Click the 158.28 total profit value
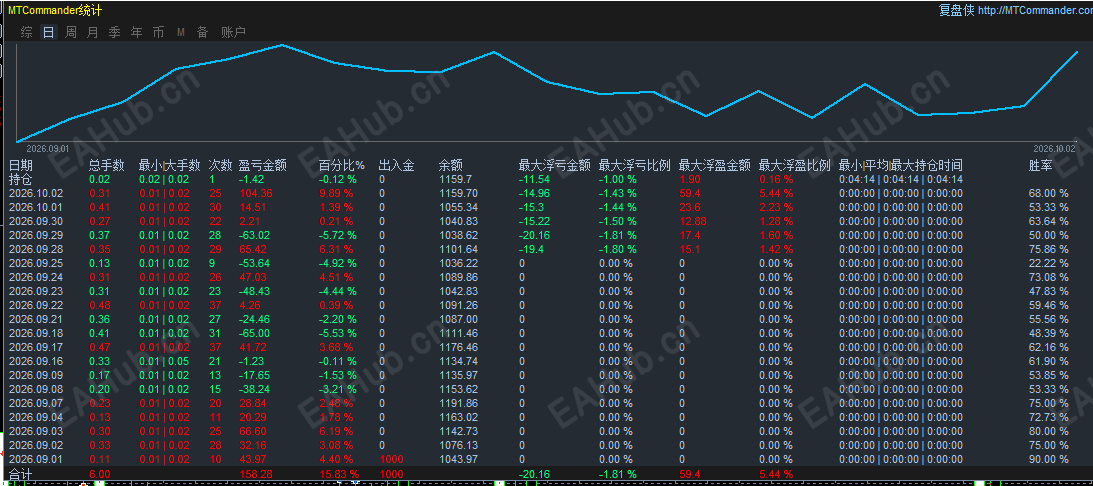Viewport: 1093px width, 486px height. [255, 474]
